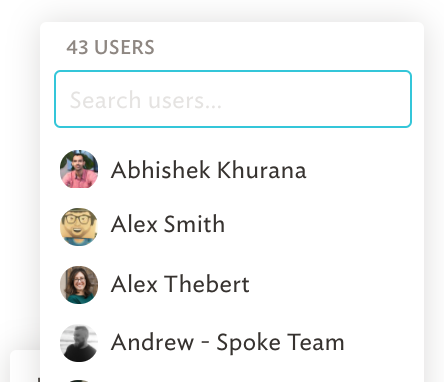Click Andrew's black-and-white avatar
This screenshot has width=444, height=382.
[x=79, y=343]
